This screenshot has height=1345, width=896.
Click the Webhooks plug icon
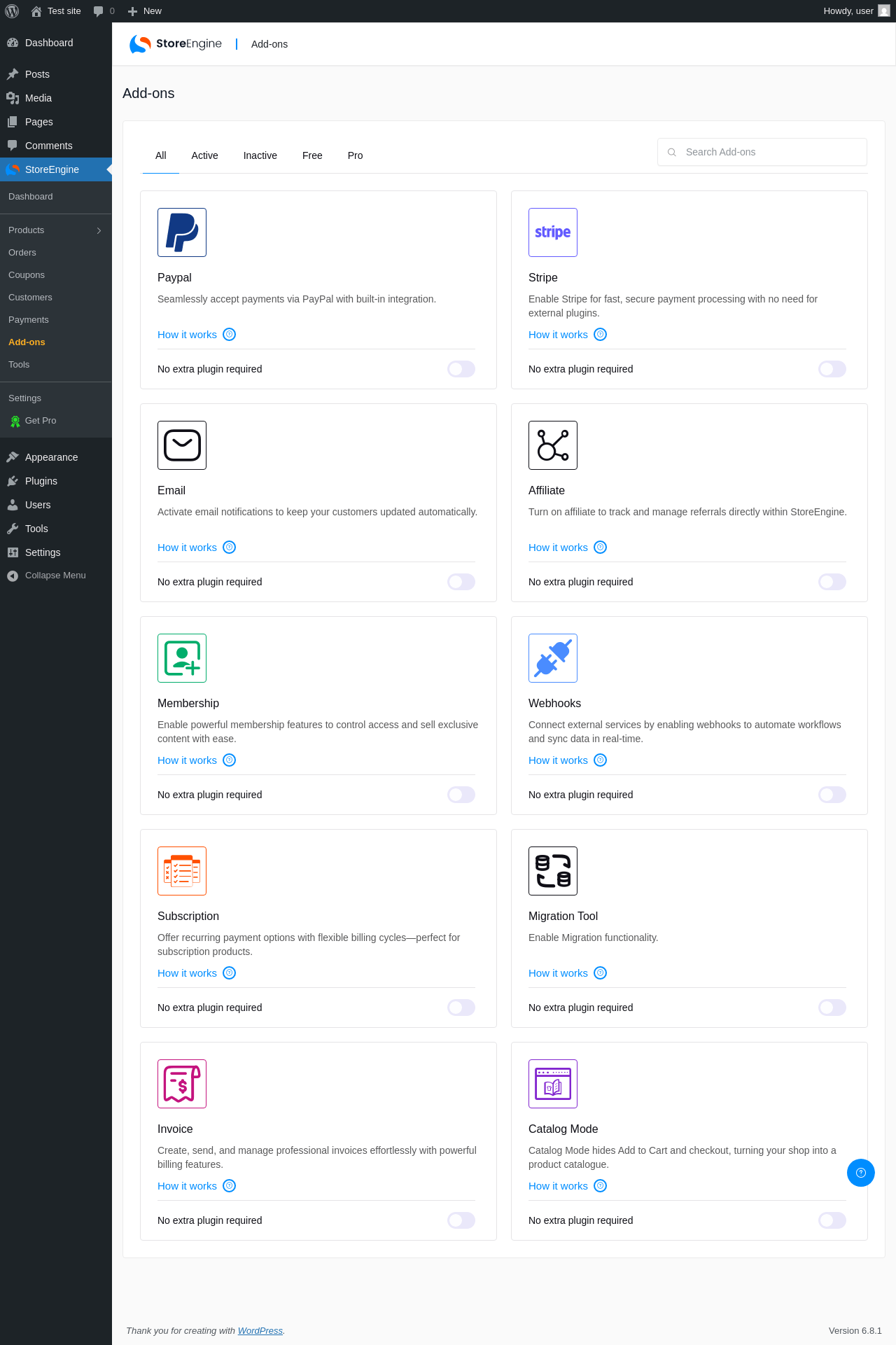click(x=553, y=658)
